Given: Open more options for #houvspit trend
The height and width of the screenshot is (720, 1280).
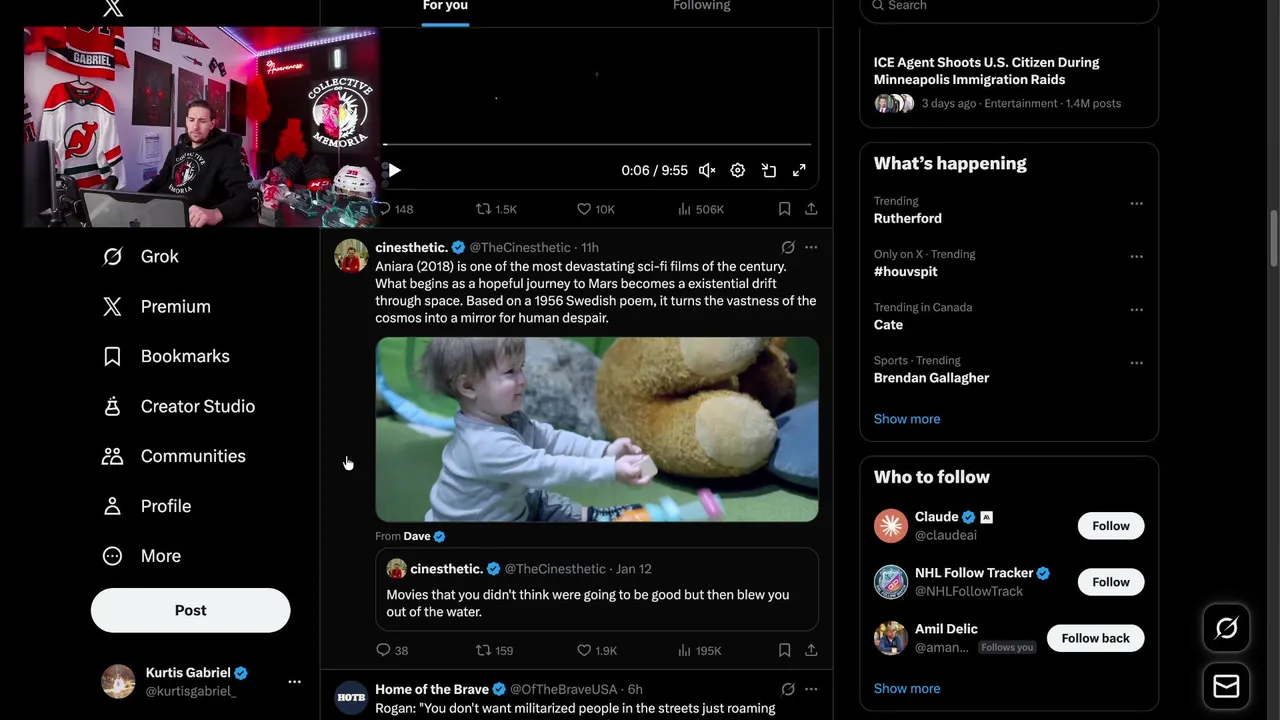Looking at the screenshot, I should pyautogui.click(x=1136, y=256).
